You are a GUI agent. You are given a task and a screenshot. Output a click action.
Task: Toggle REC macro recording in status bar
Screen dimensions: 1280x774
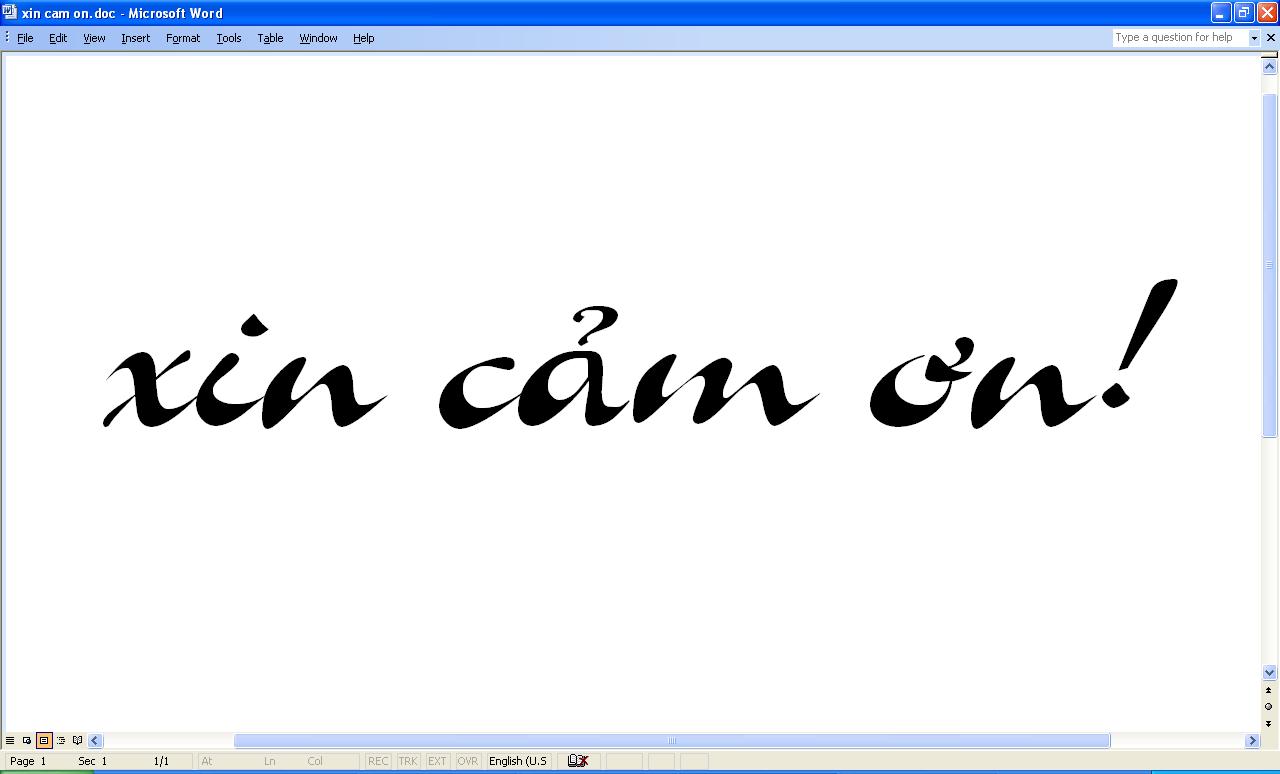(378, 761)
